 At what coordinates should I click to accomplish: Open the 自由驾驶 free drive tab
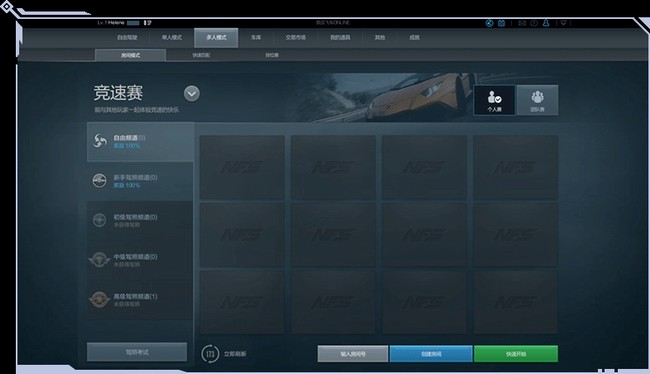tap(127, 38)
